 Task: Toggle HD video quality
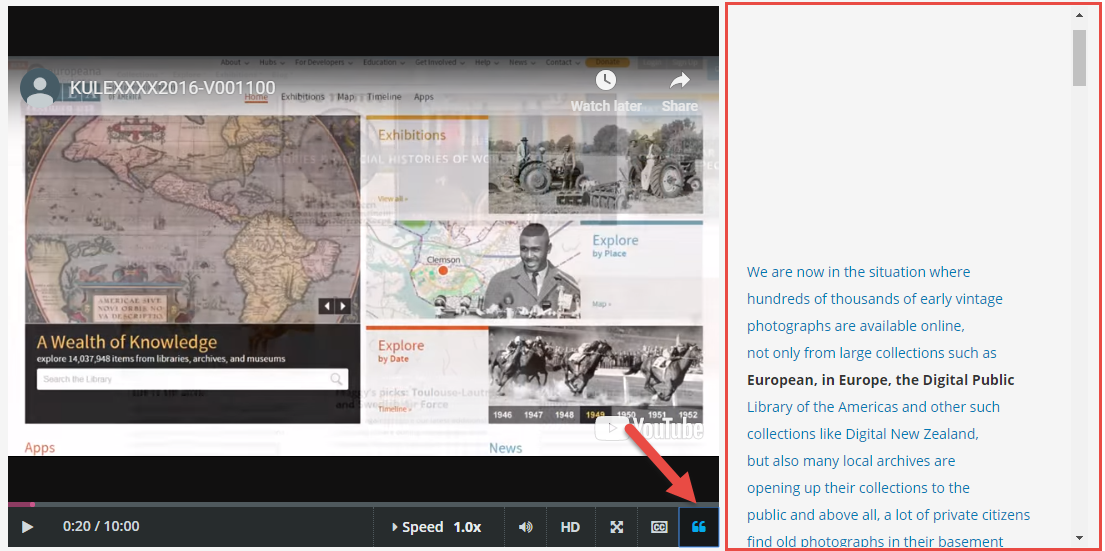pos(570,527)
